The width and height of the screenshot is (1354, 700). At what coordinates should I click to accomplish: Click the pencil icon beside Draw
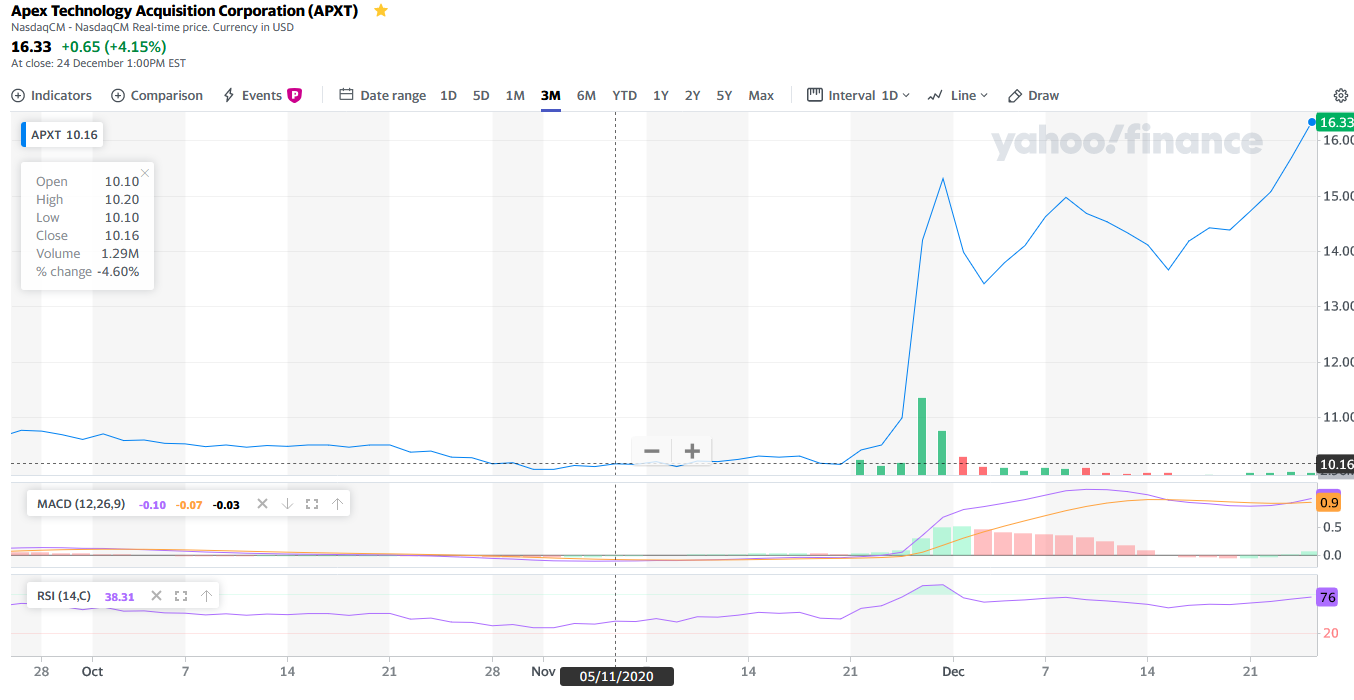coord(1015,96)
